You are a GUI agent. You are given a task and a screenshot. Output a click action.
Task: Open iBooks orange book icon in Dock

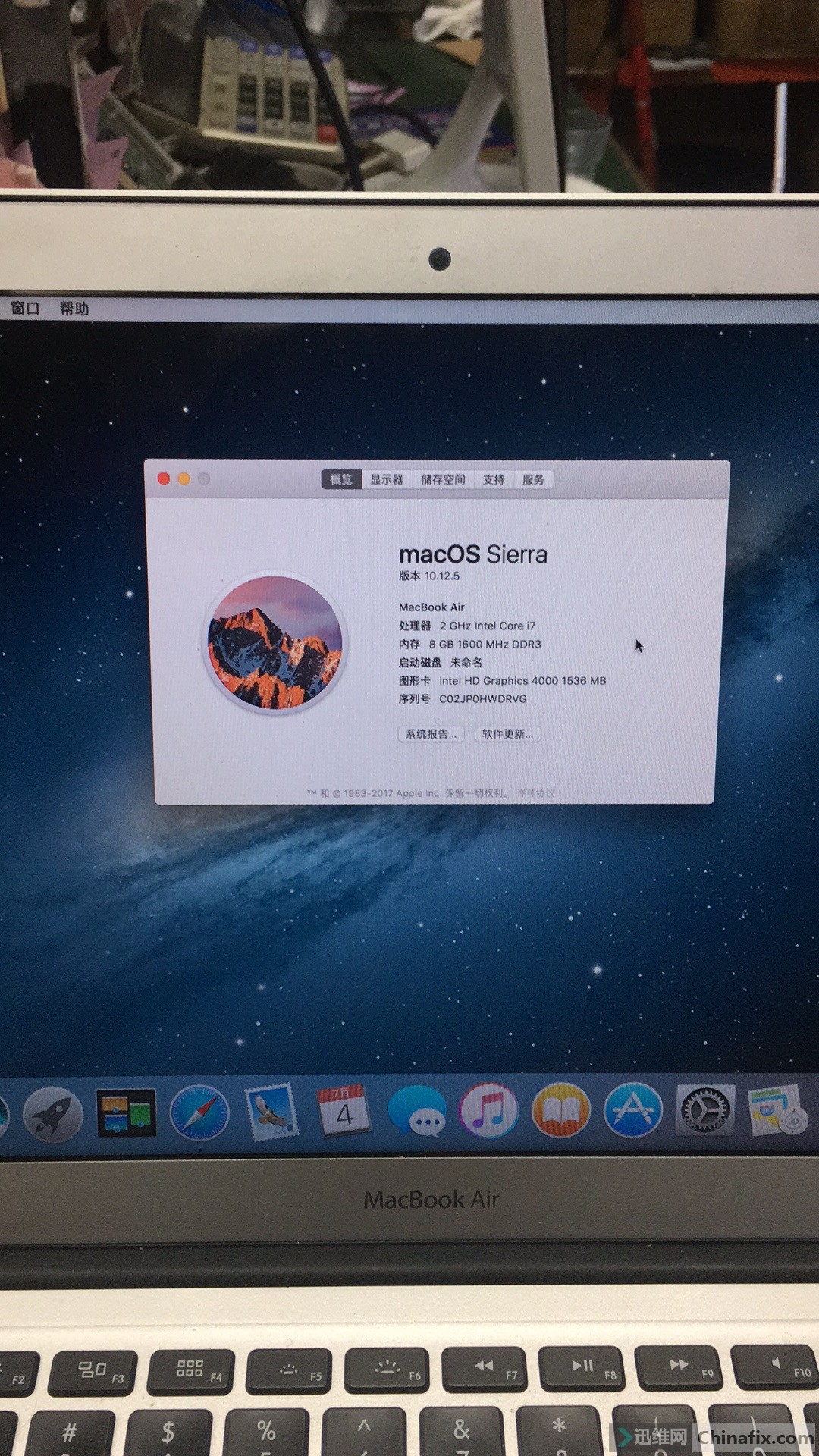click(561, 1111)
